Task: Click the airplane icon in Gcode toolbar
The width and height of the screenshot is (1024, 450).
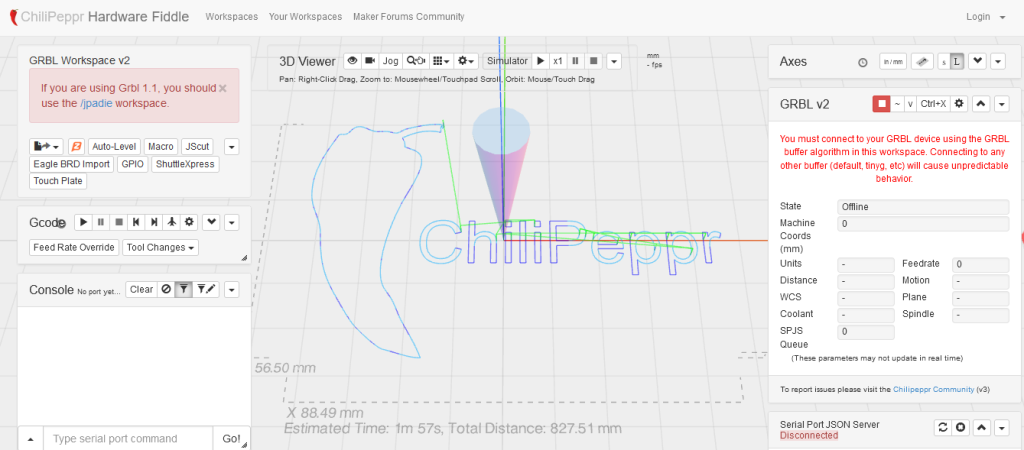Action: click(171, 222)
